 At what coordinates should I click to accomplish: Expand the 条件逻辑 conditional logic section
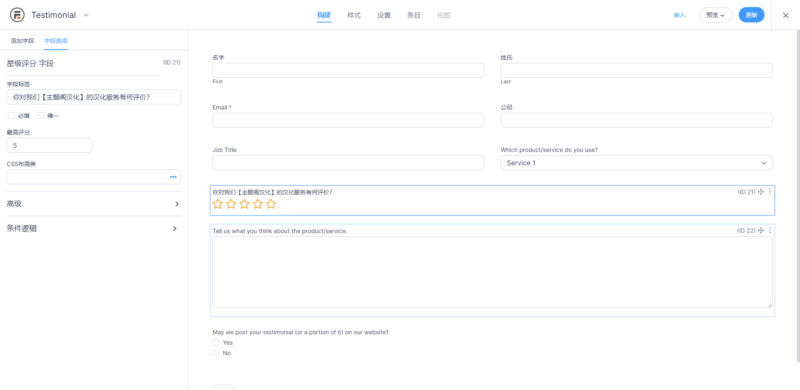click(93, 229)
